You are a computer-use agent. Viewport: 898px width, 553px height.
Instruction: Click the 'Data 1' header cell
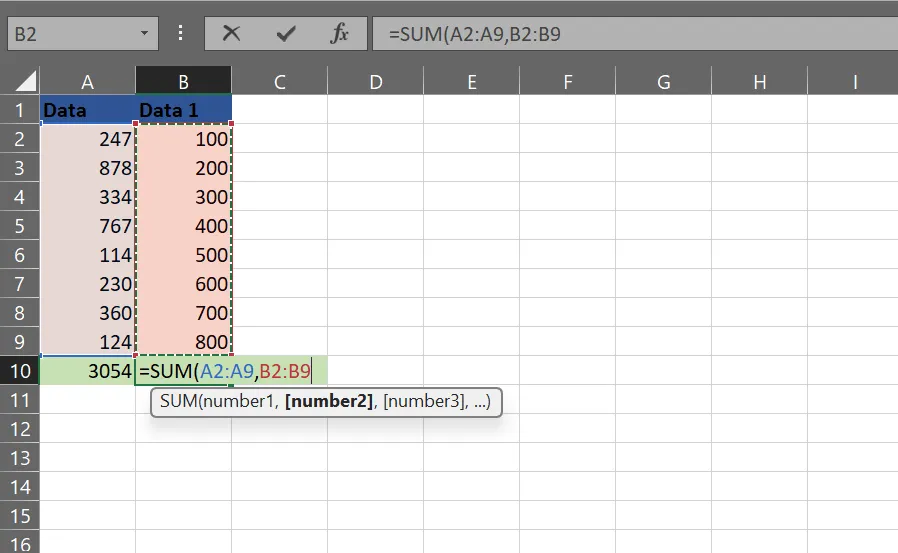(183, 109)
